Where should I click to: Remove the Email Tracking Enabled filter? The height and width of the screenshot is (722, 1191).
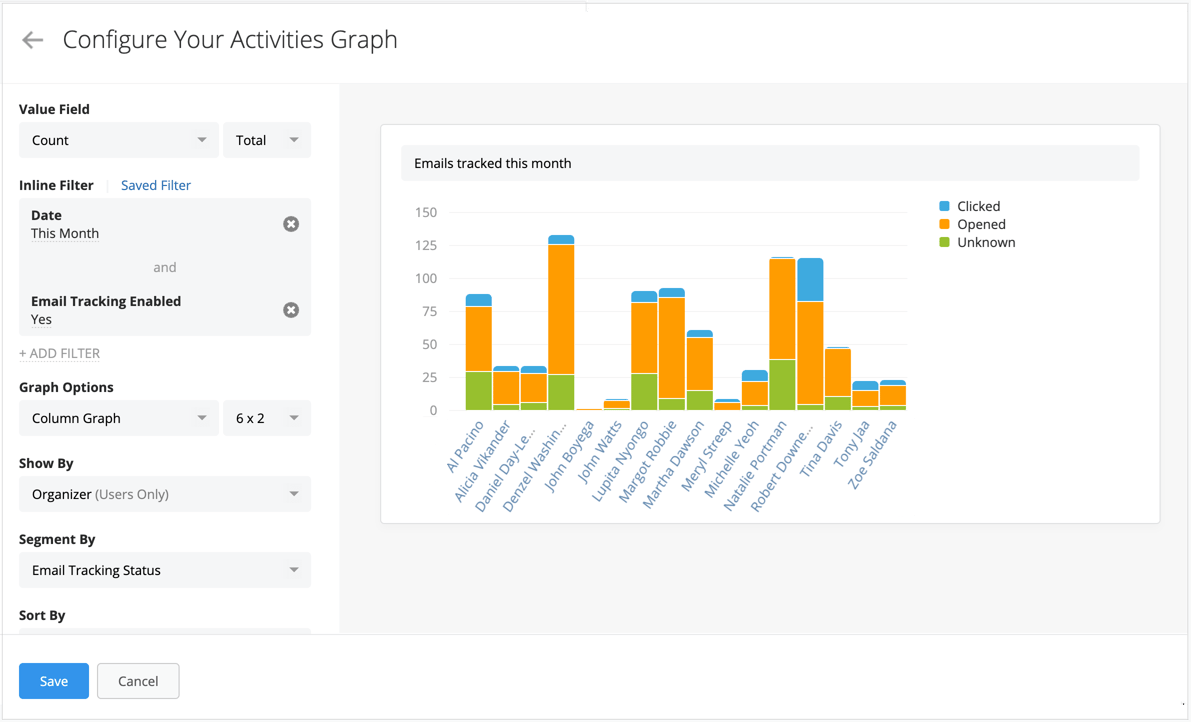(x=291, y=310)
